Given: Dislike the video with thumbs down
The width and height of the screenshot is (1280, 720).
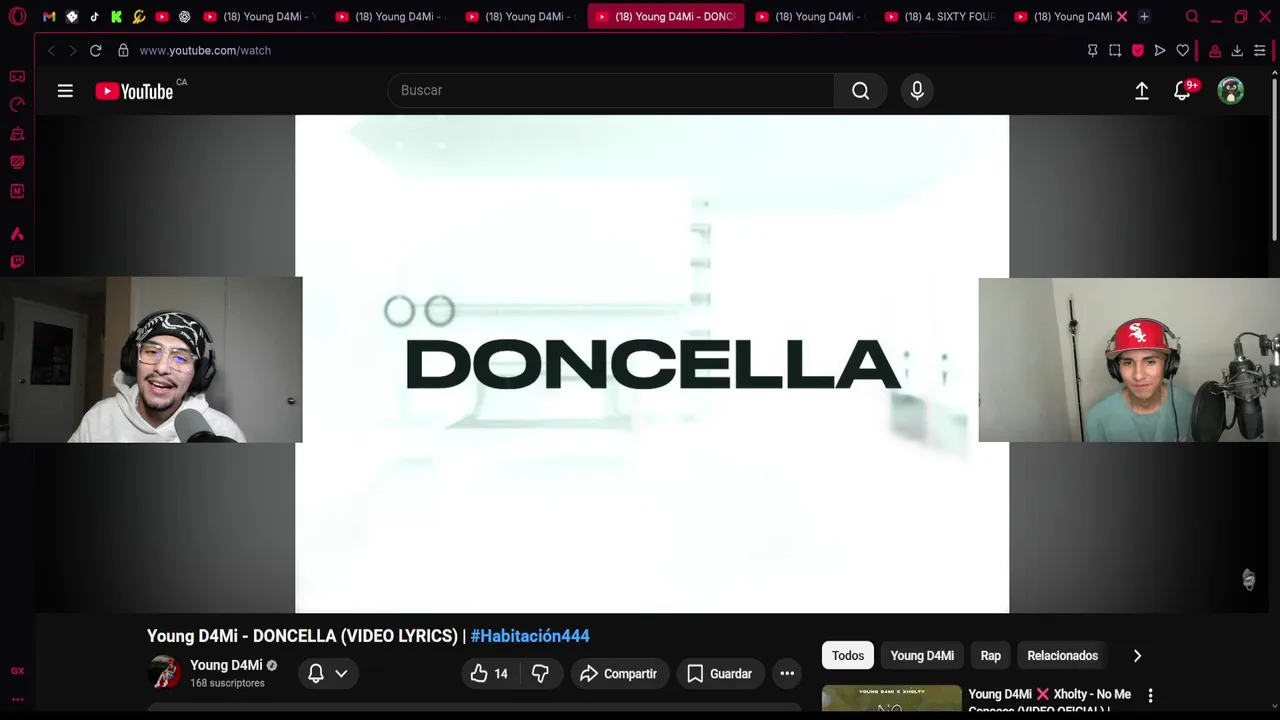Looking at the screenshot, I should [540, 674].
